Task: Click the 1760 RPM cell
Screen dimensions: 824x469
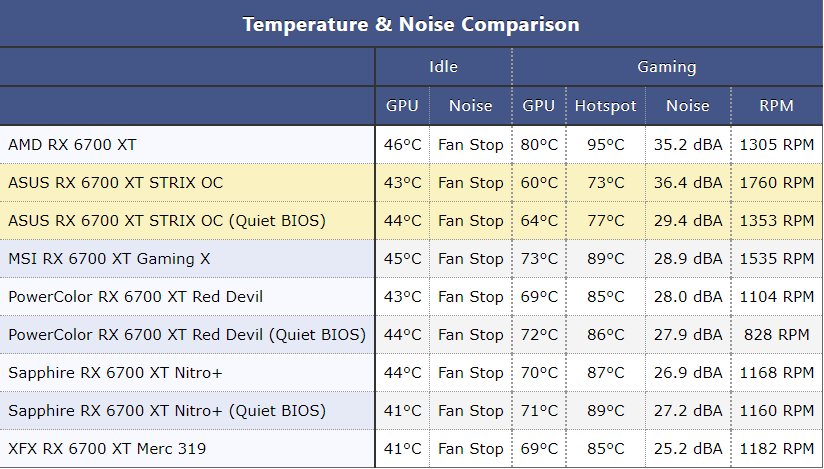Action: 776,183
